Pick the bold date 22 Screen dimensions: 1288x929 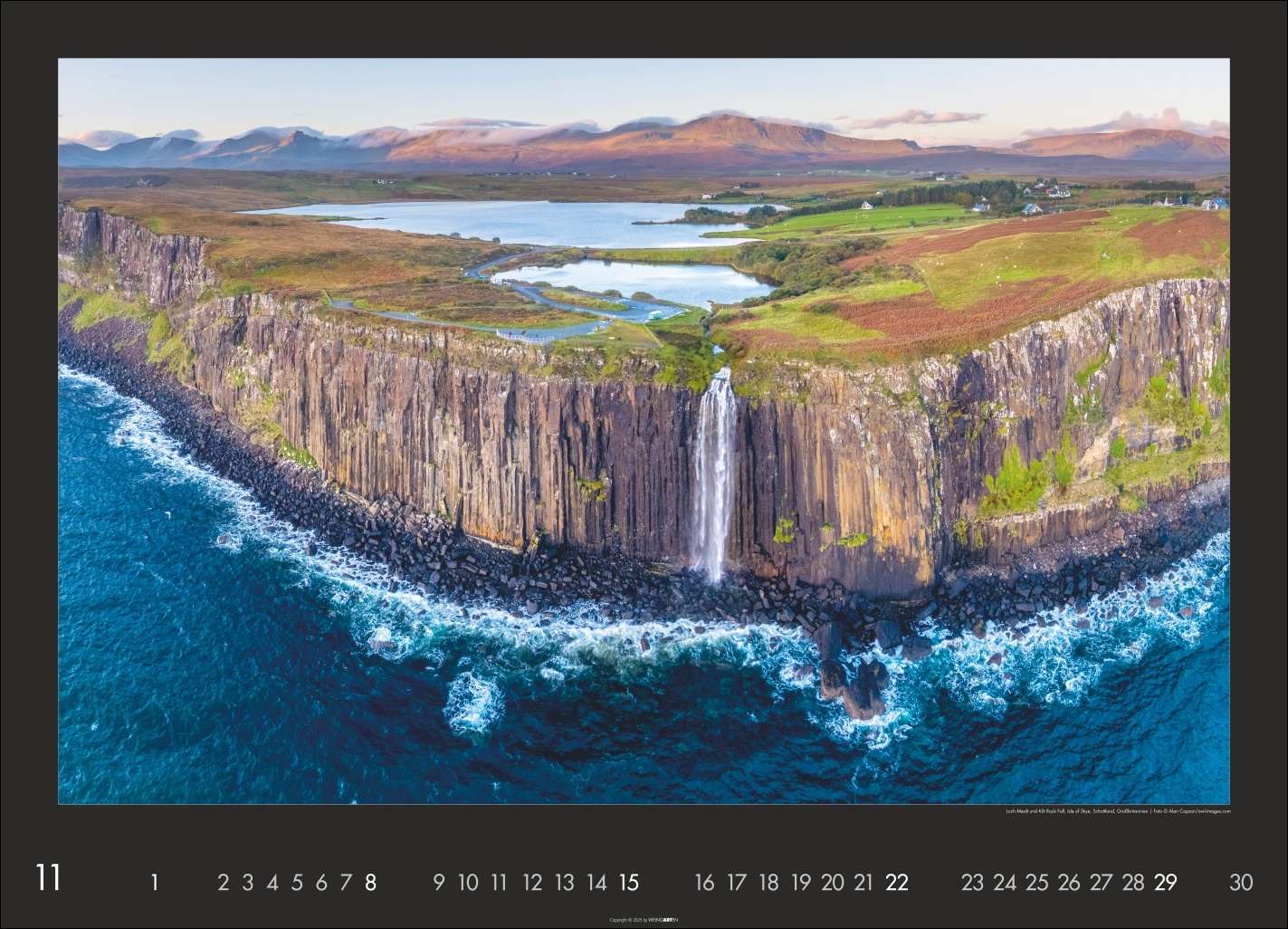896,882
